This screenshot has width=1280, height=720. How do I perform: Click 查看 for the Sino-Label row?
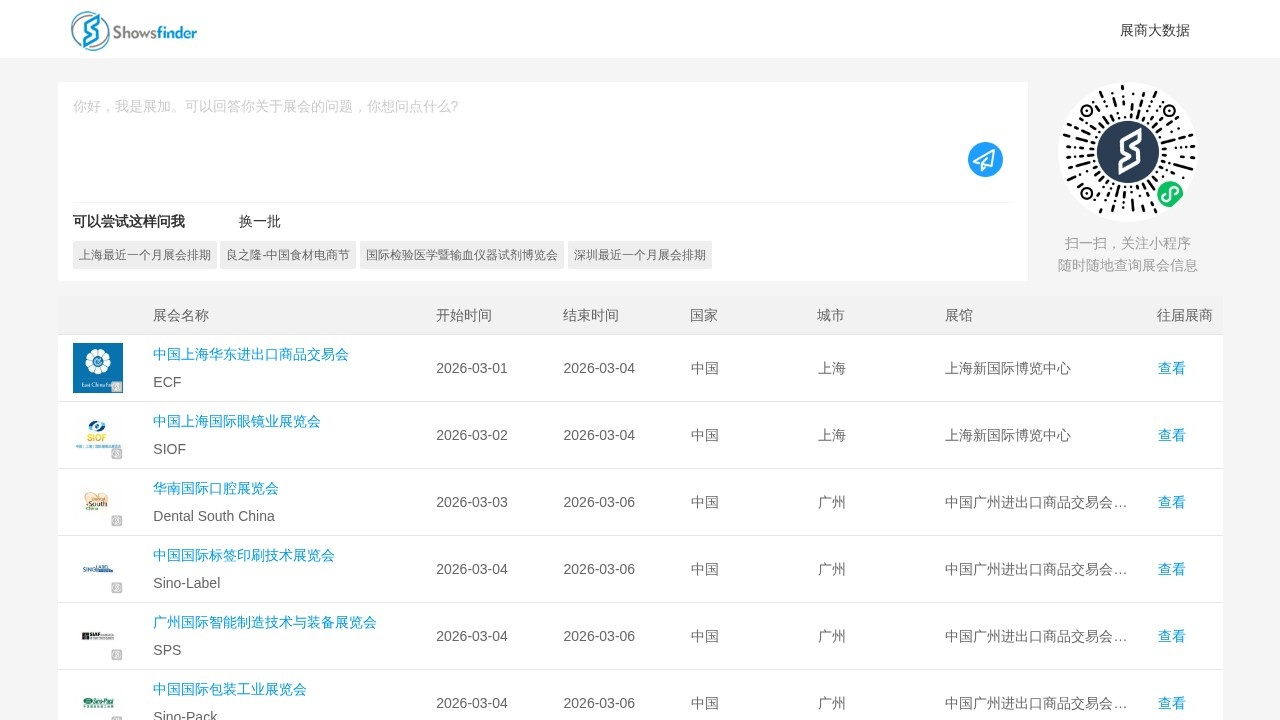[1171, 569]
